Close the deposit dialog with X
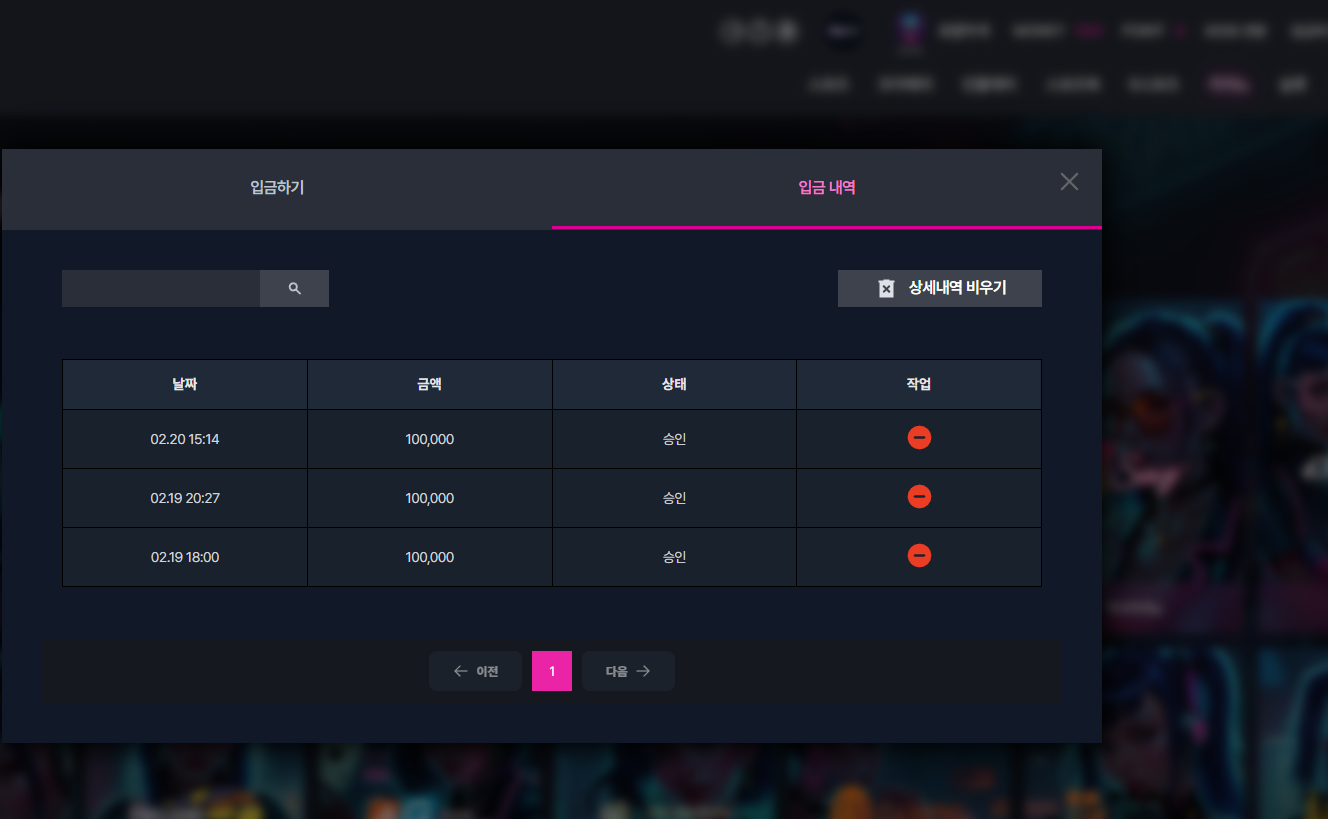The height and width of the screenshot is (819, 1328). pyautogui.click(x=1069, y=181)
